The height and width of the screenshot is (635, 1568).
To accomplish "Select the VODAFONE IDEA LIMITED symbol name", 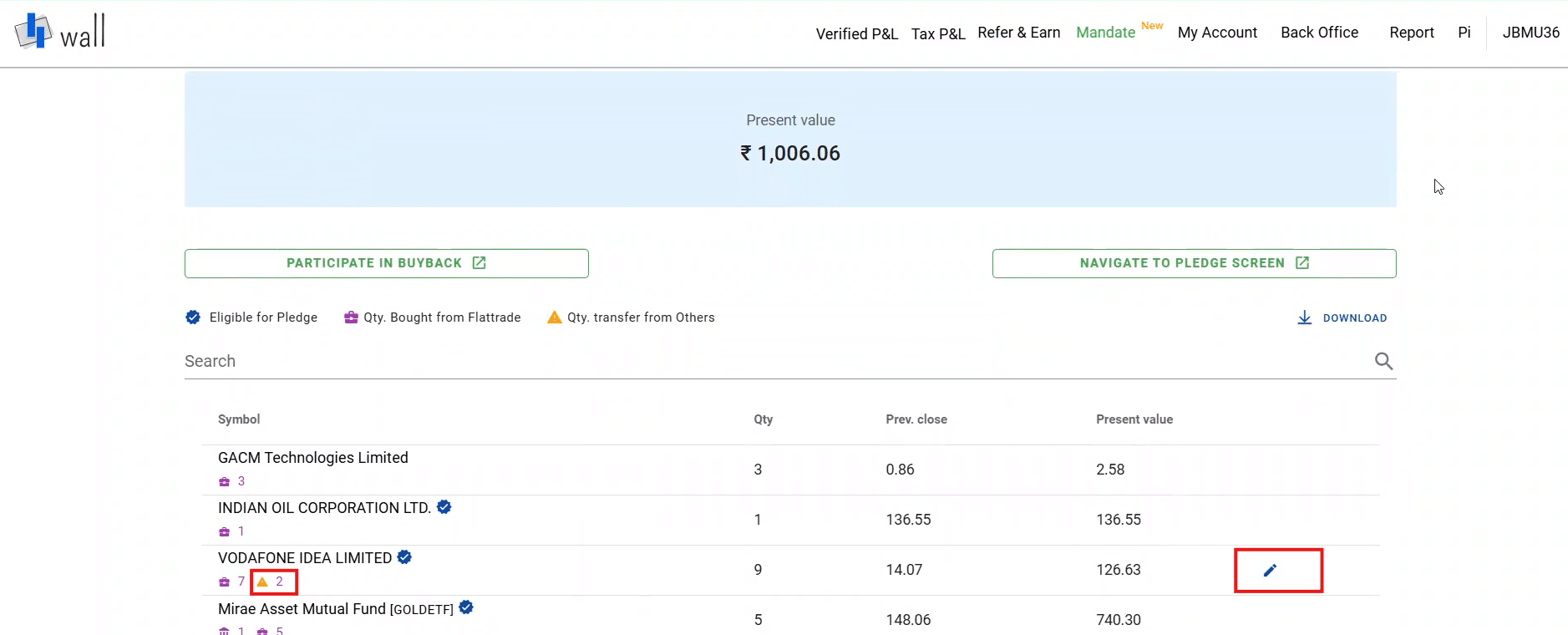I will tap(305, 558).
